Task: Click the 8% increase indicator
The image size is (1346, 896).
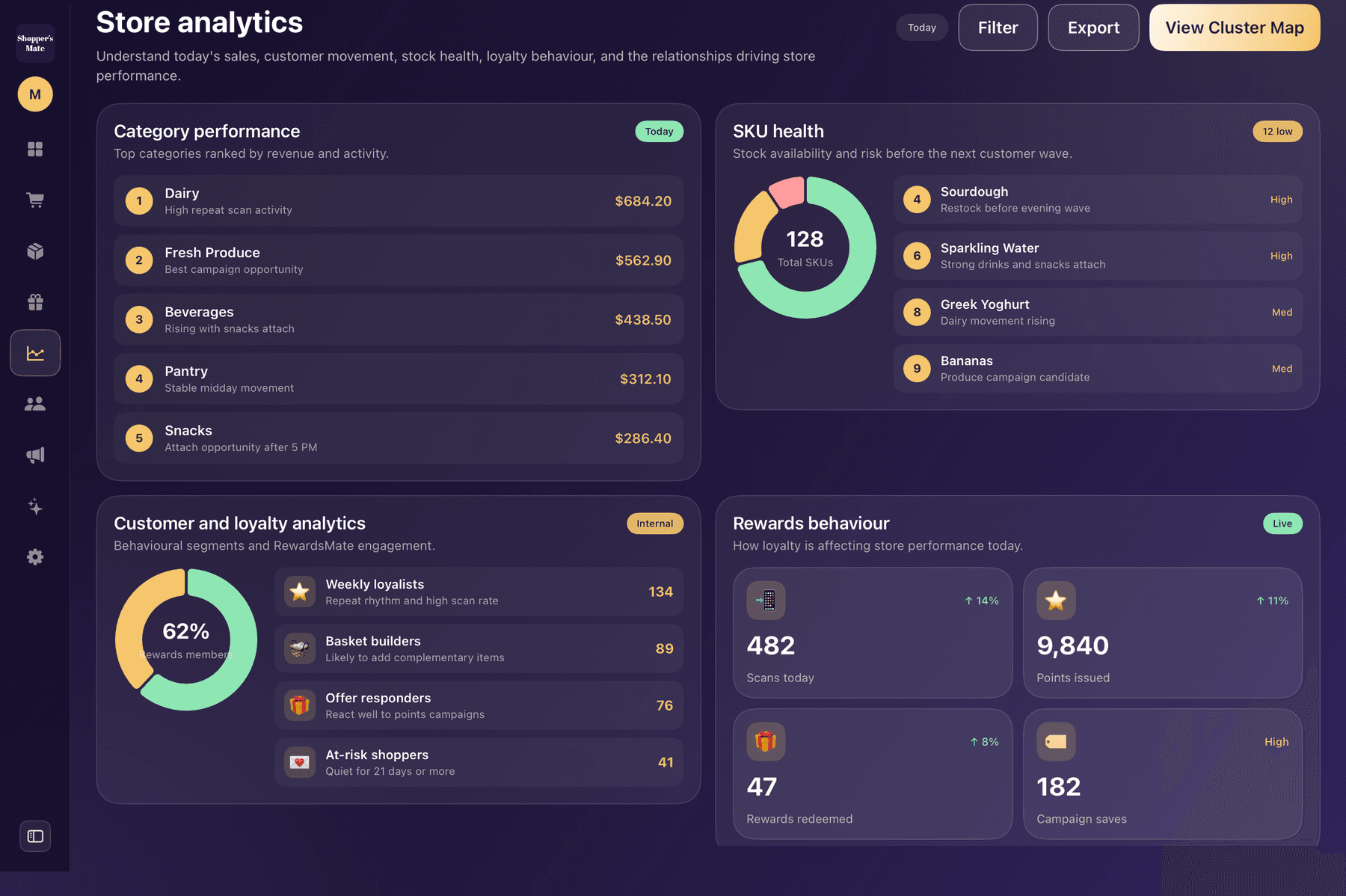Action: (984, 742)
